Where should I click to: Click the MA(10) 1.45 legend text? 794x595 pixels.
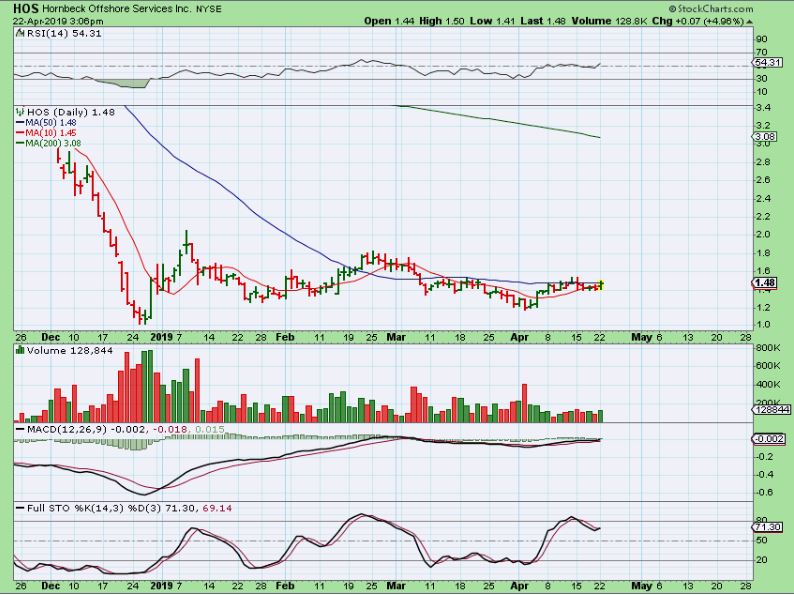click(x=51, y=133)
